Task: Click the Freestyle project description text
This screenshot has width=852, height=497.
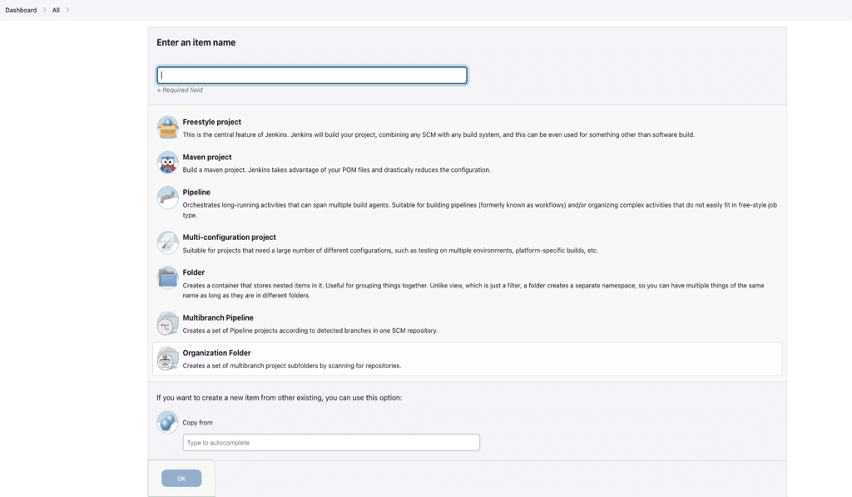Action: pyautogui.click(x=438, y=135)
